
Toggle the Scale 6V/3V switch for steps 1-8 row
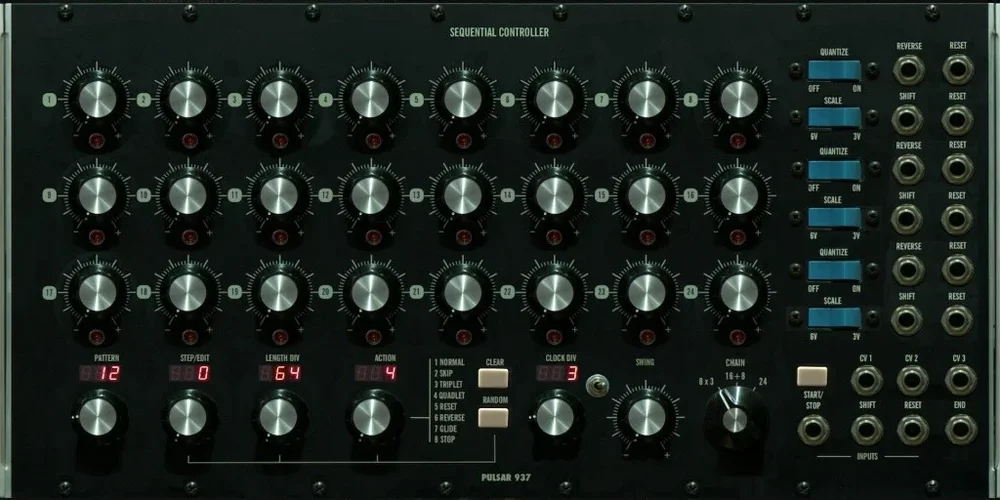[x=834, y=117]
